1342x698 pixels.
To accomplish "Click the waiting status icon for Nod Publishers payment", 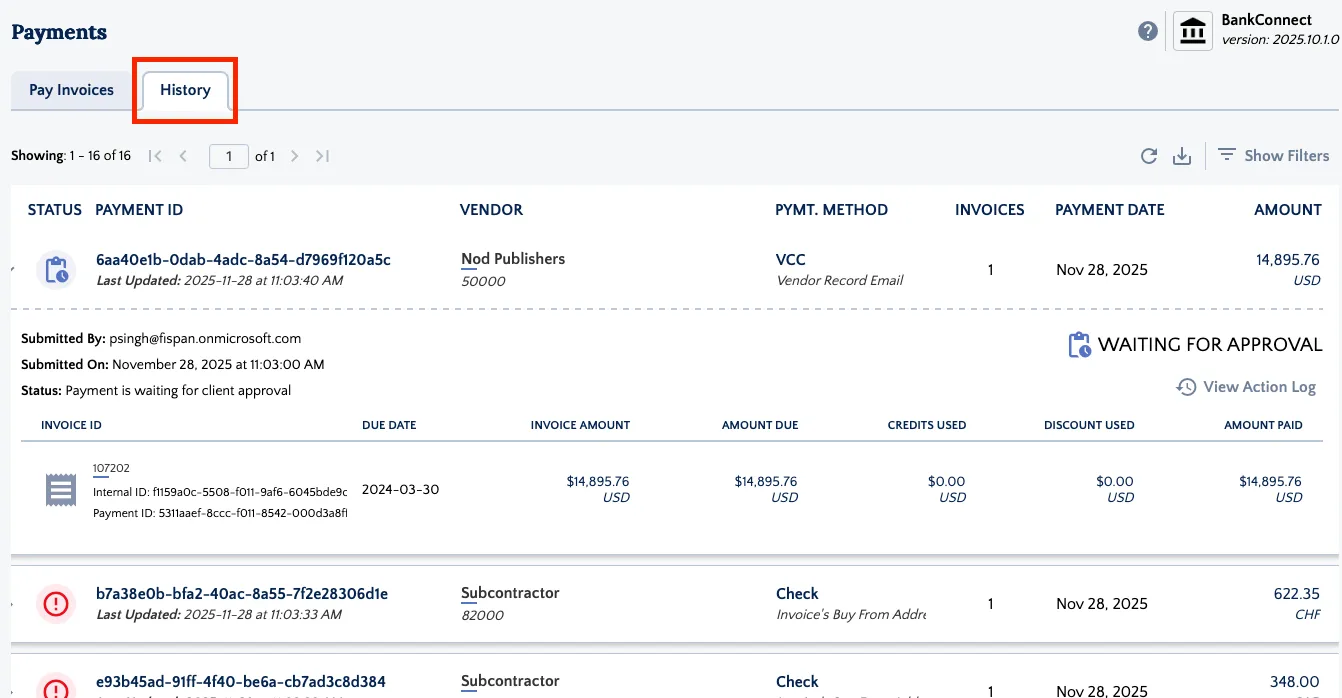I will (56, 270).
